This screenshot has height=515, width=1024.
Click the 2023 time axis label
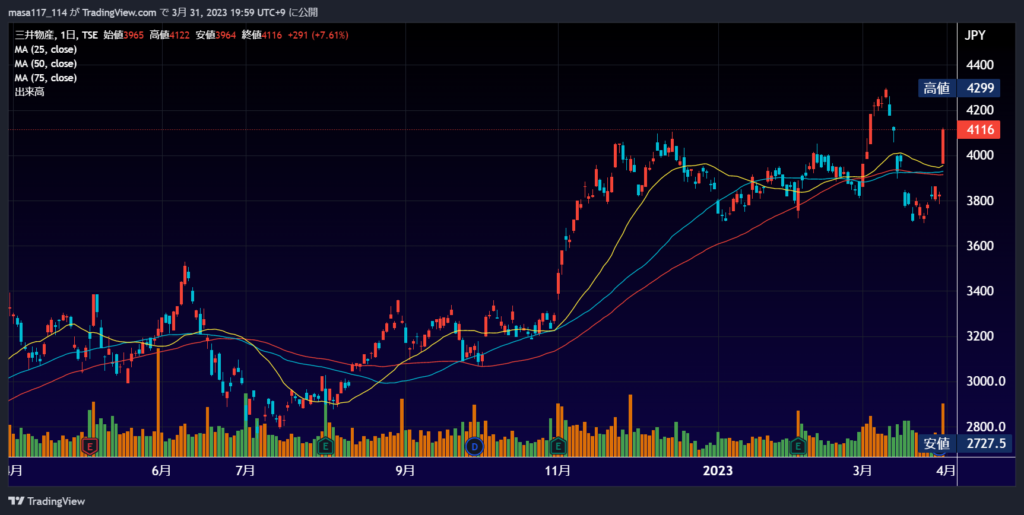click(718, 471)
